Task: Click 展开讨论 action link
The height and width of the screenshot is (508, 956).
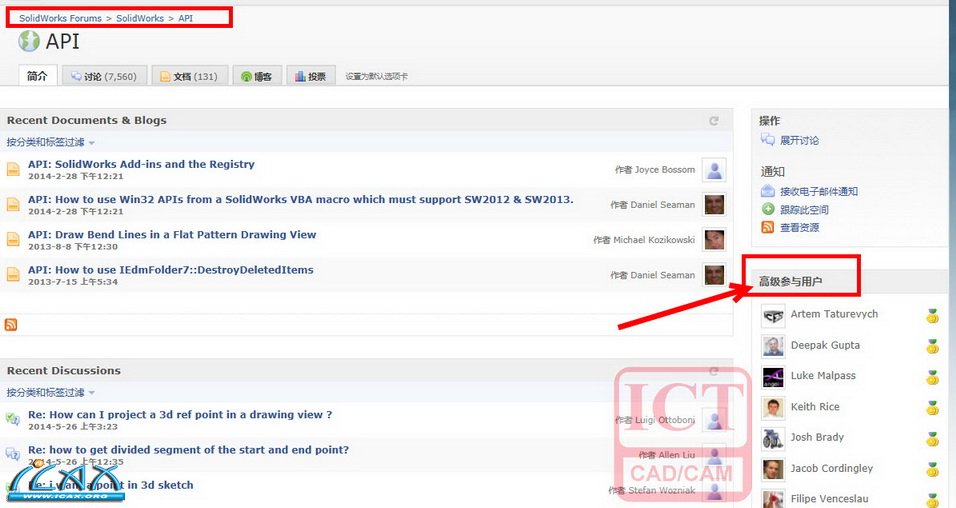Action: [x=799, y=140]
